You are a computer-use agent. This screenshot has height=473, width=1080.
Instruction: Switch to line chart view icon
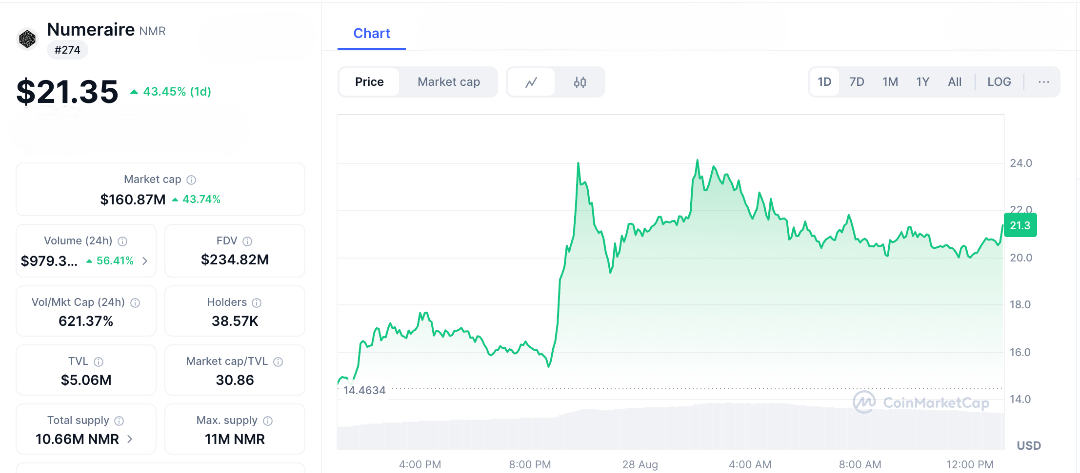tap(532, 82)
